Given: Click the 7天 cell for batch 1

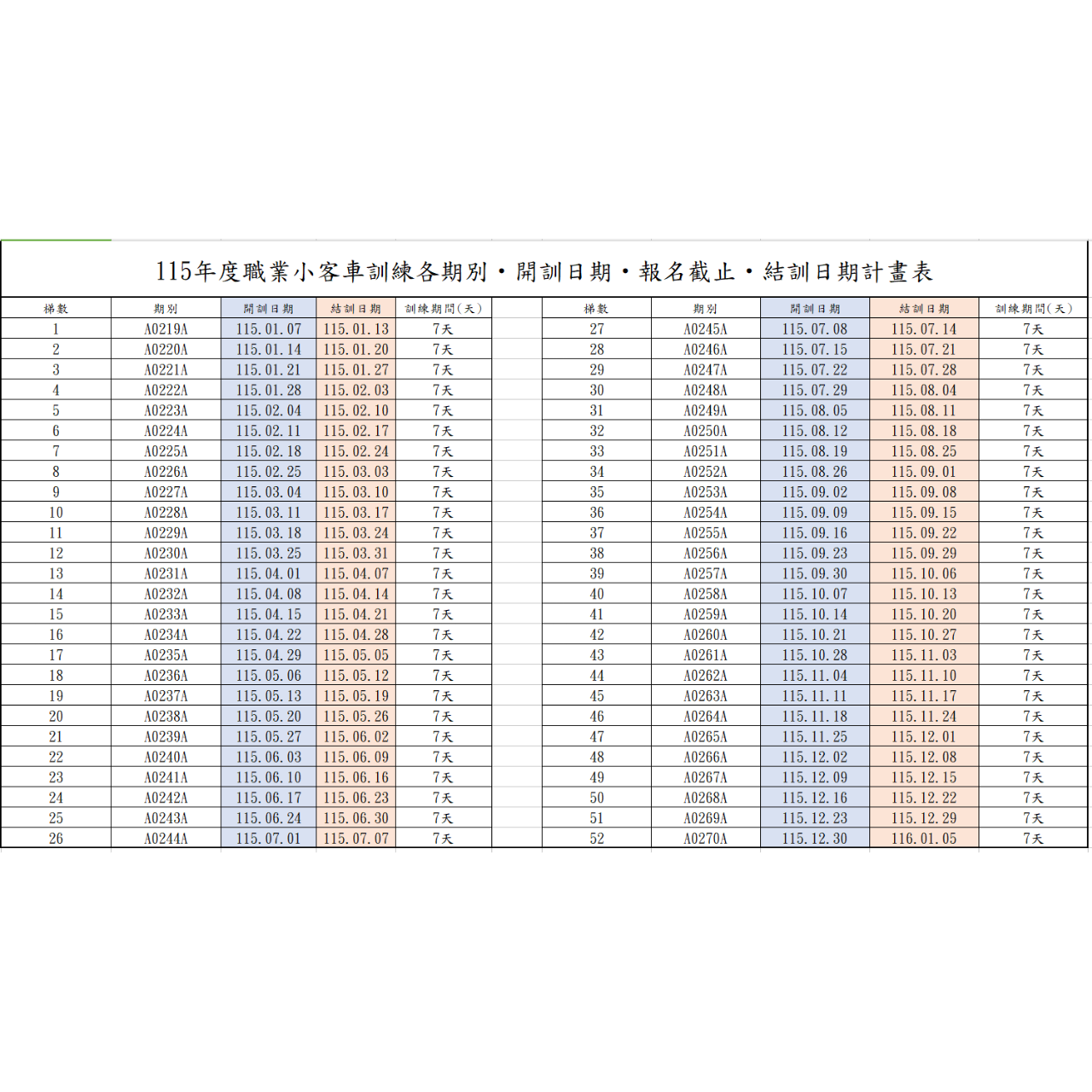Looking at the screenshot, I should pyautogui.click(x=442, y=328).
